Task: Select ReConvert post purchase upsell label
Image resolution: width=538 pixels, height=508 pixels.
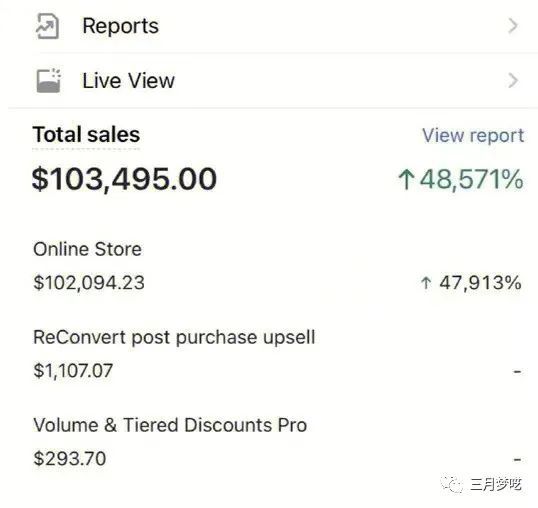Action: pyautogui.click(x=174, y=338)
